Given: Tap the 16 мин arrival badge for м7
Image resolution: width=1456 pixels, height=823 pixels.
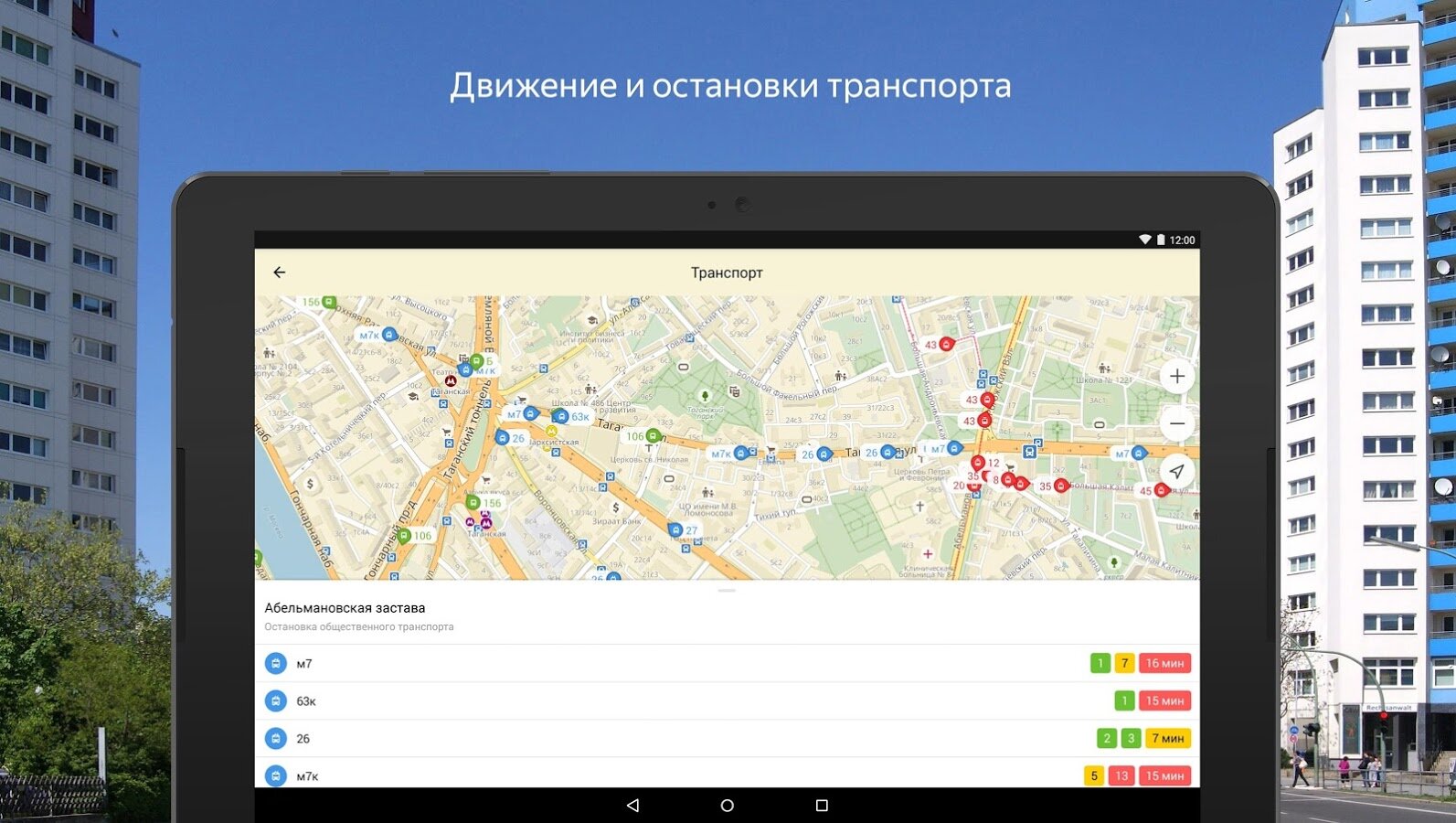Looking at the screenshot, I should tap(1164, 664).
